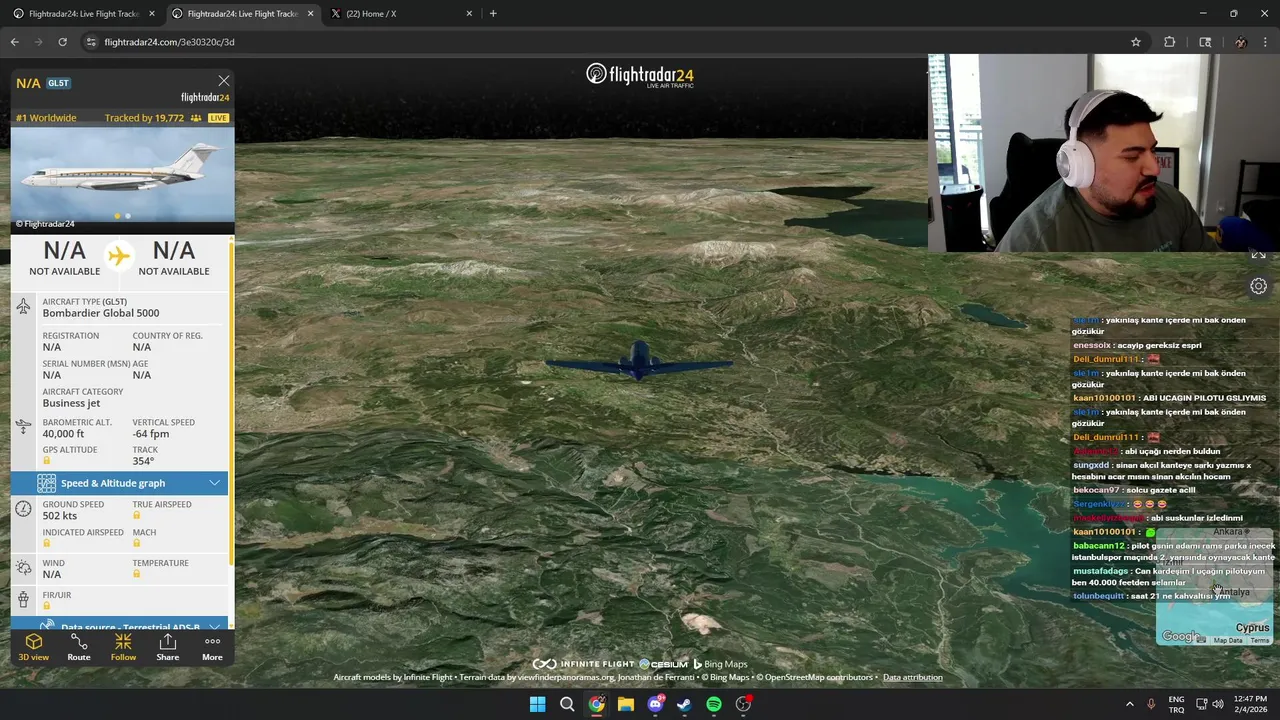
Task: Open the ENG TRQ language switcher
Action: (x=1176, y=704)
